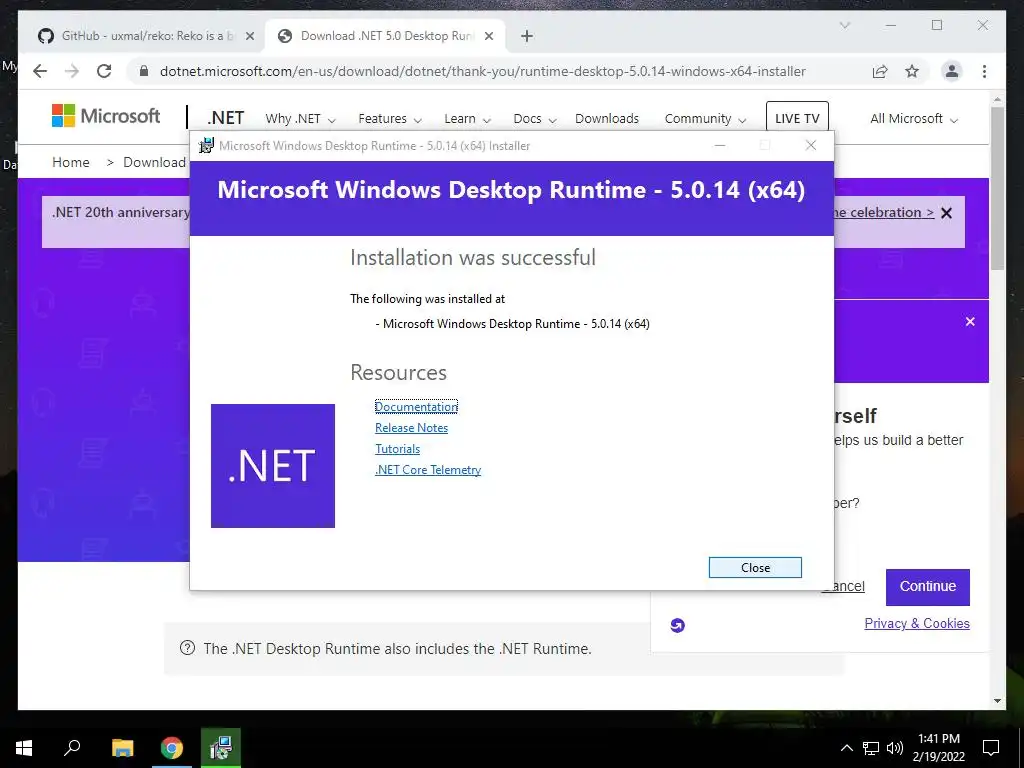Open the Windows Start menu
1024x768 pixels.
24,748
